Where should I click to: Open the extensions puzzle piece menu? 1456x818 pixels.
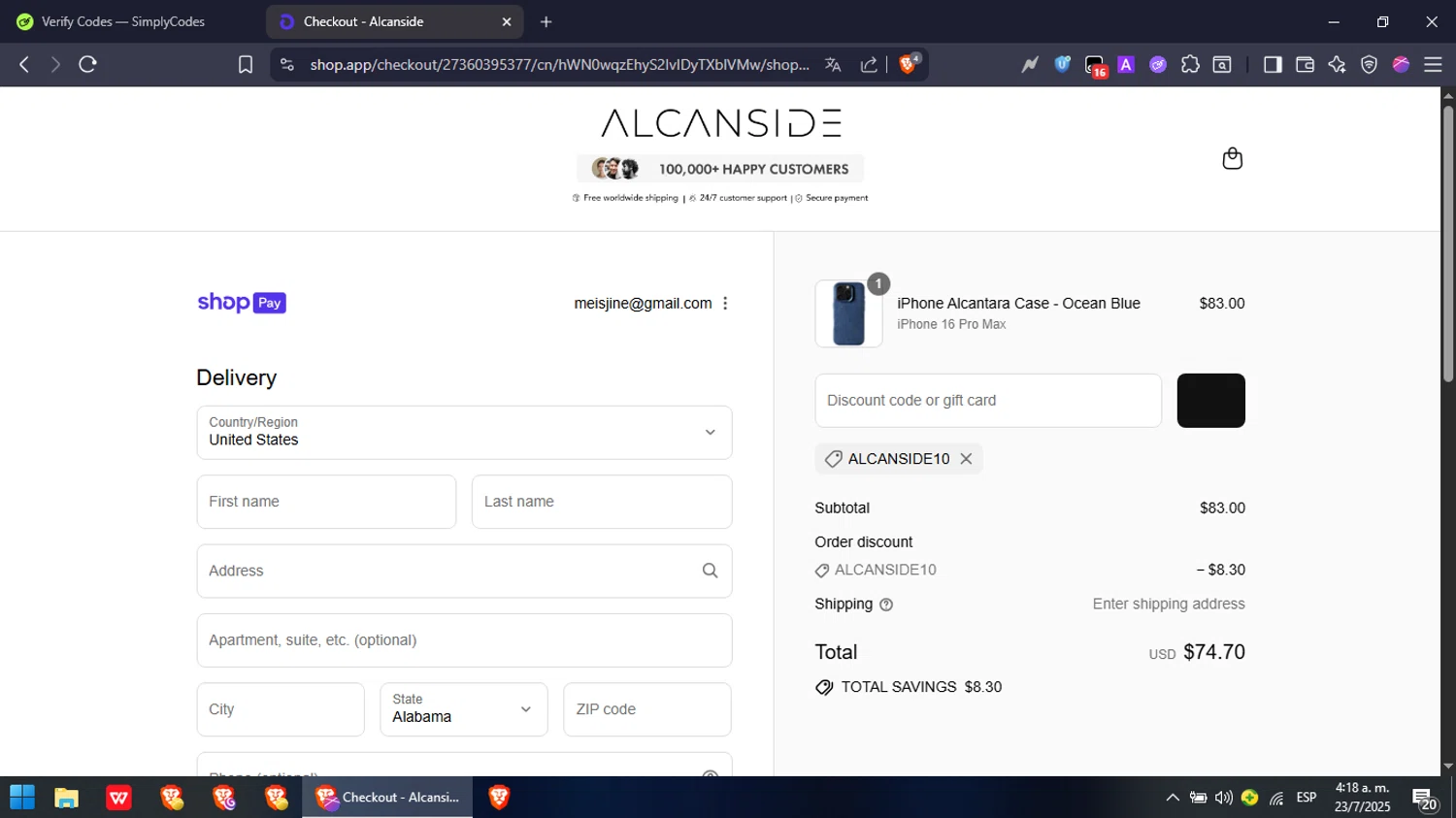[1190, 64]
